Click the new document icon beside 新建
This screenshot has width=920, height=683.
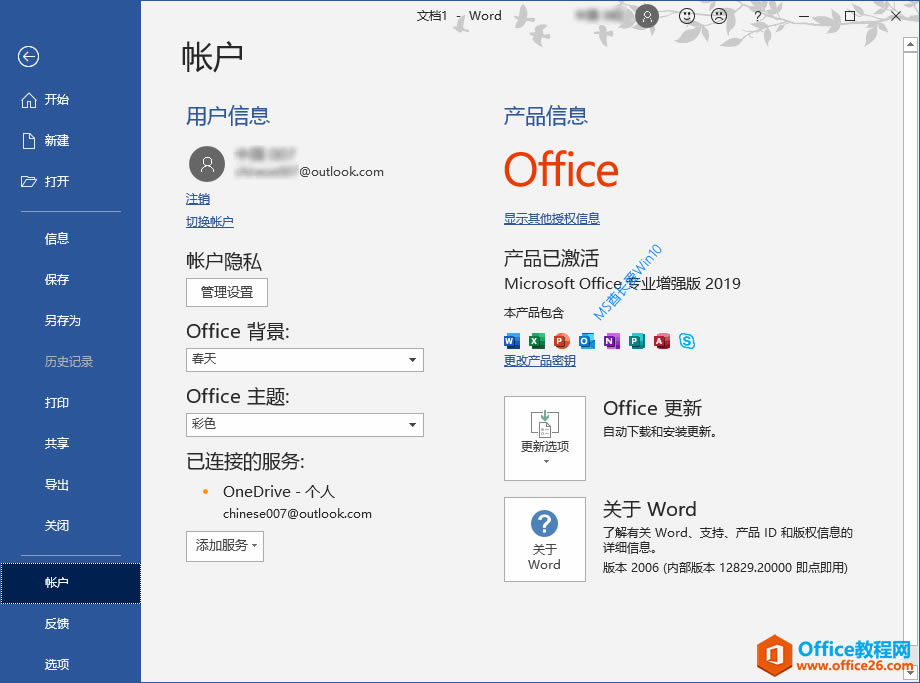29,141
